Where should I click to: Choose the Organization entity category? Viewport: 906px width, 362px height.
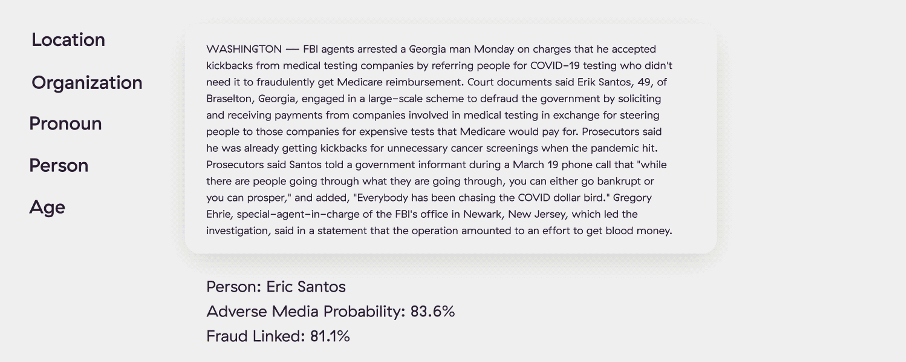point(87,83)
